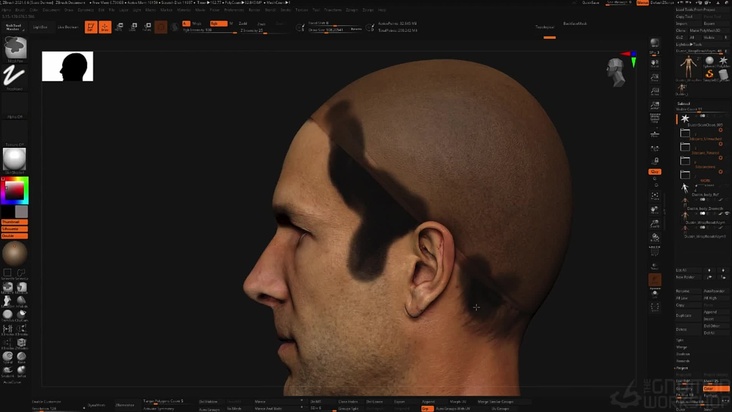Click the orange Qxyz rotation icon

pos(655,171)
